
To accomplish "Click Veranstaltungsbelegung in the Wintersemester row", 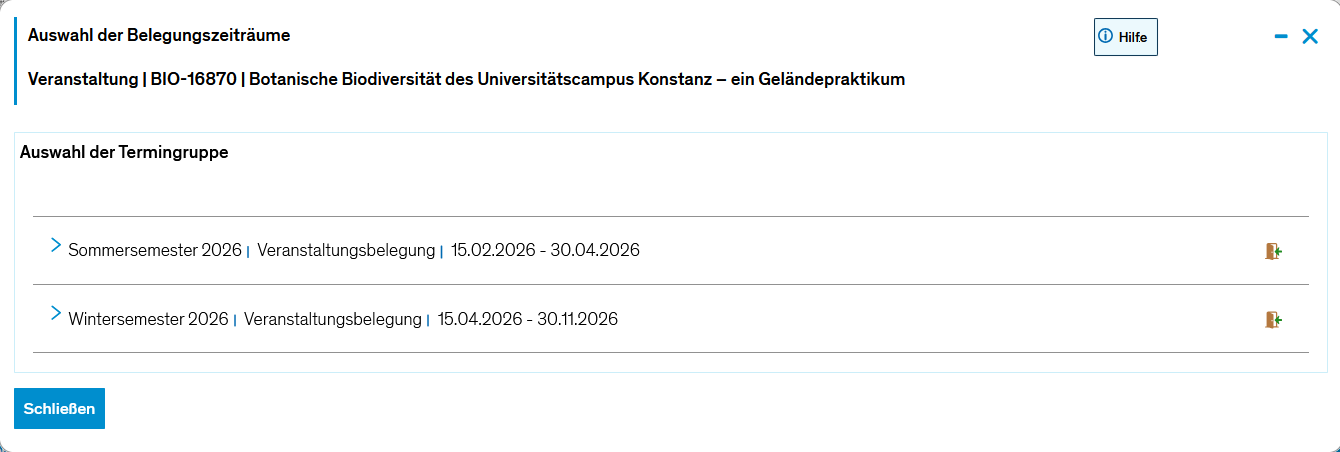I will coord(333,320).
